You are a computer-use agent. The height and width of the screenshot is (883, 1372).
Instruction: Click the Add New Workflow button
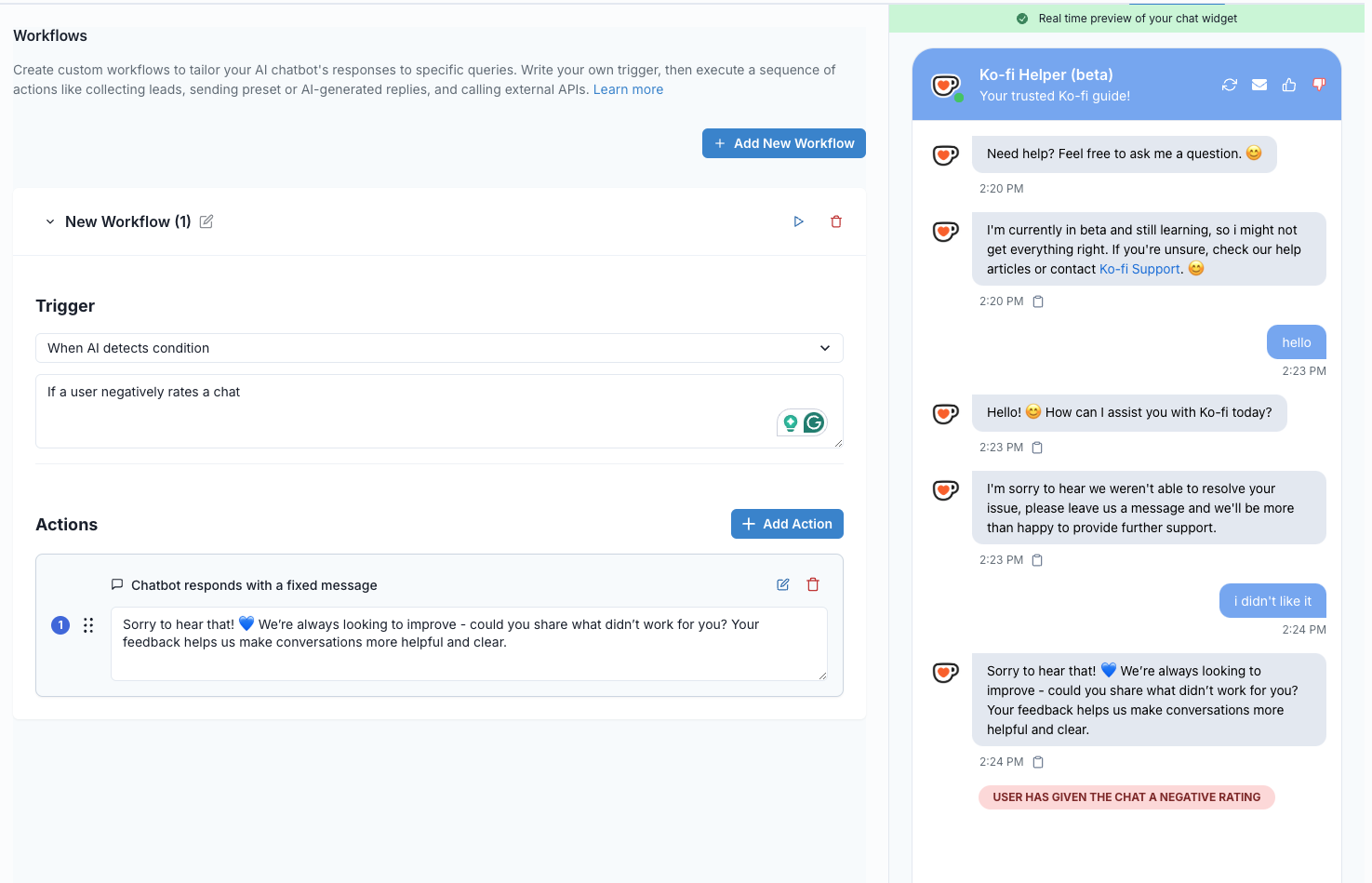coord(783,143)
